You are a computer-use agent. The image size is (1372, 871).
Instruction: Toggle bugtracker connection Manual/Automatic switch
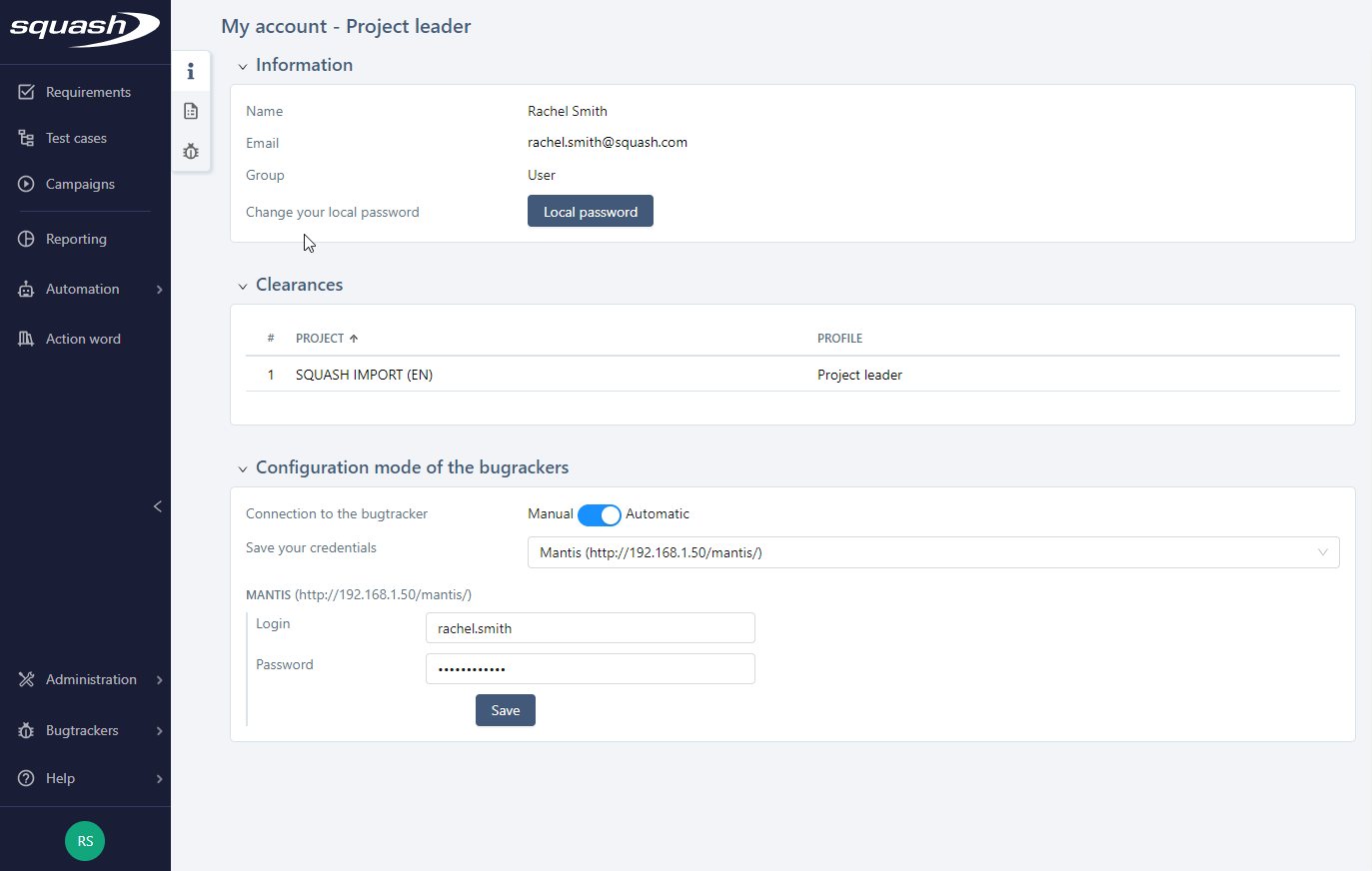[599, 514]
